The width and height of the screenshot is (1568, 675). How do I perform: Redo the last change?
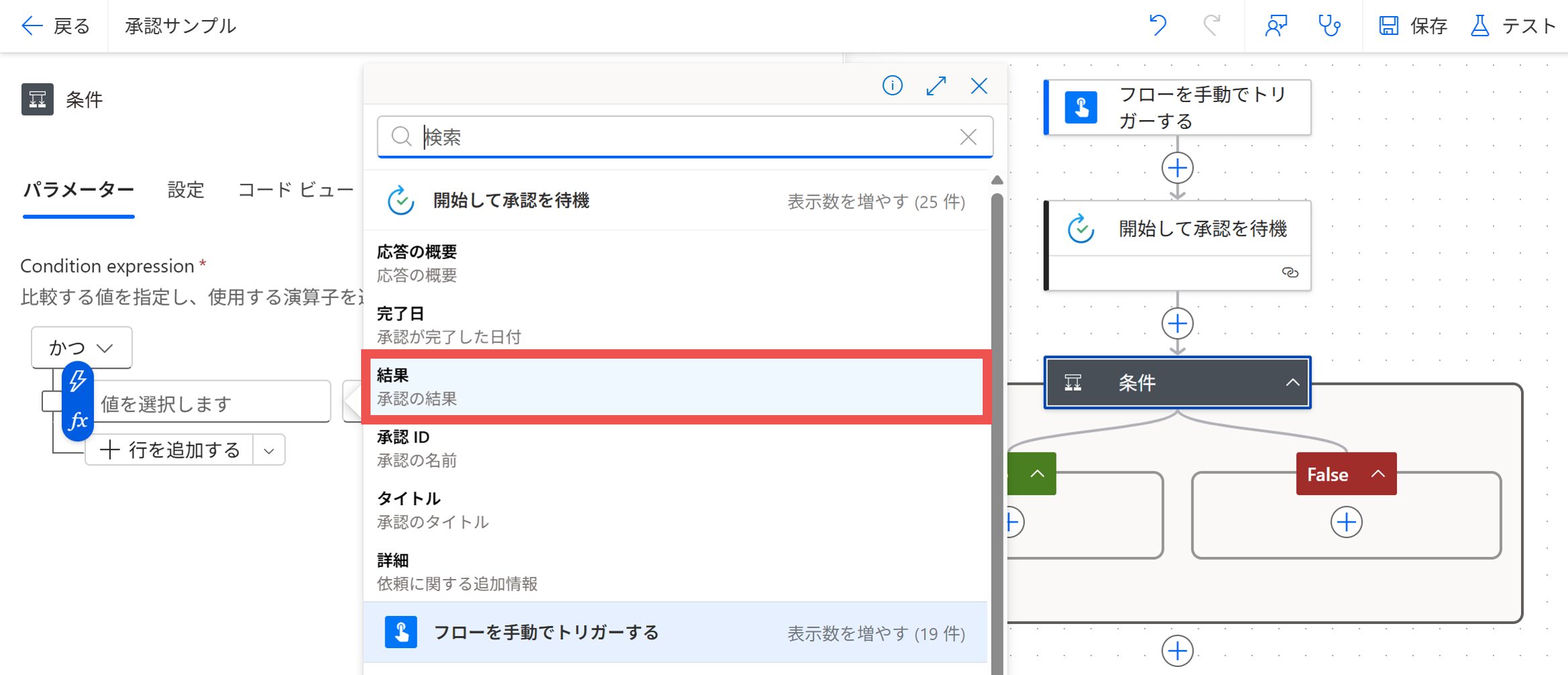click(x=1210, y=26)
